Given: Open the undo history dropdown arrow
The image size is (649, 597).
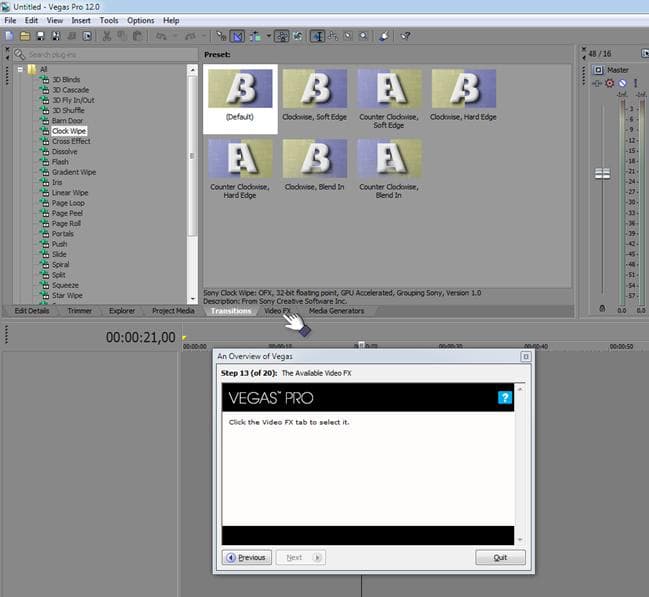Looking at the screenshot, I should coord(175,36).
